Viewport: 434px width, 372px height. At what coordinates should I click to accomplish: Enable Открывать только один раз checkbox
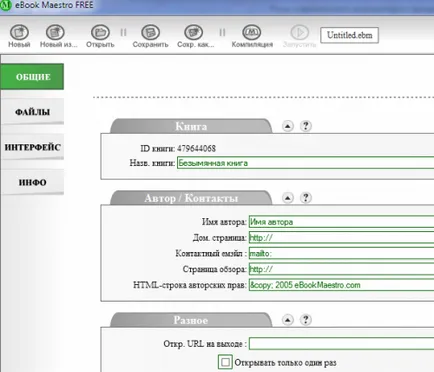click(225, 362)
